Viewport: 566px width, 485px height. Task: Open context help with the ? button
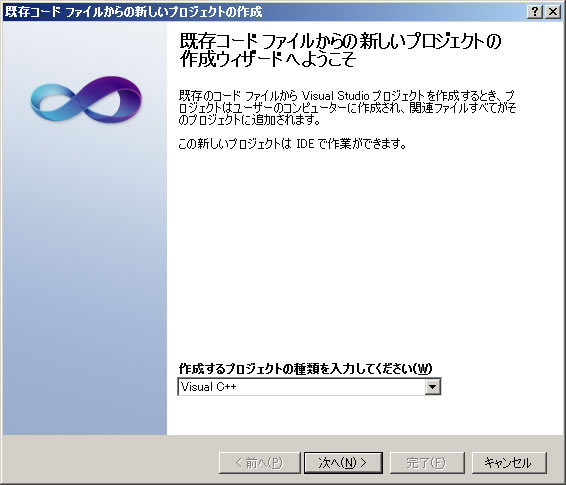click(x=535, y=12)
